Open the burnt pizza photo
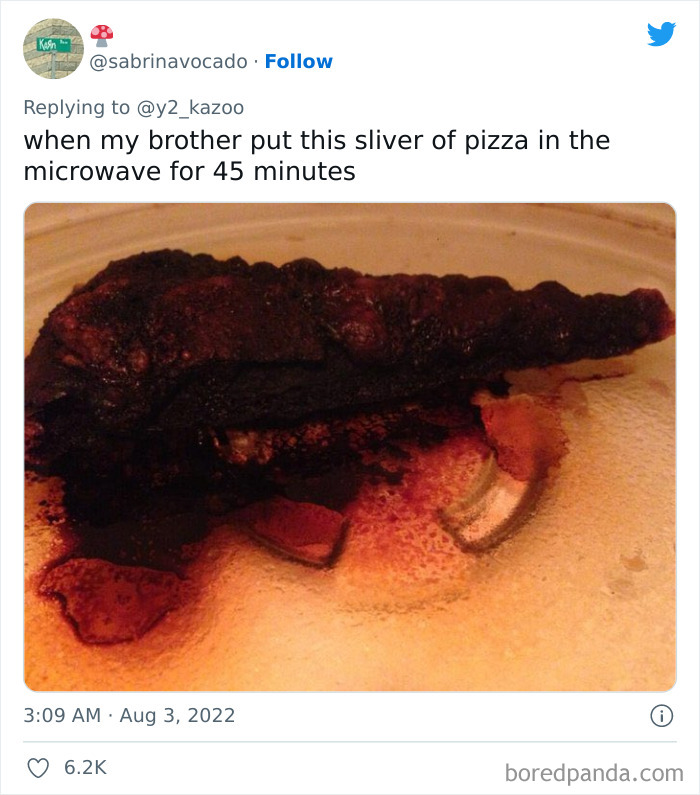This screenshot has width=700, height=795. click(350, 447)
